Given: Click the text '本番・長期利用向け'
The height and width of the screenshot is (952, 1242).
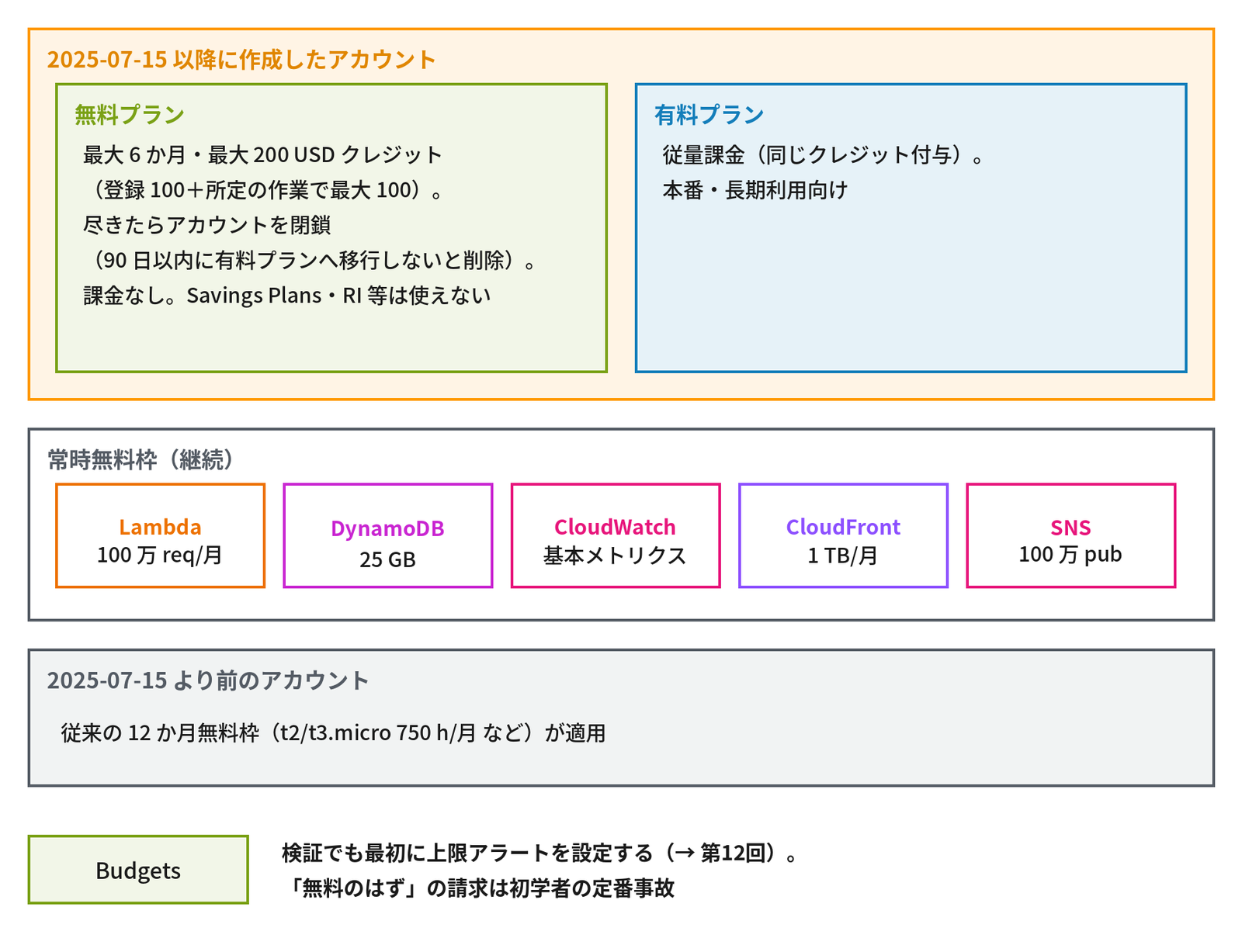Looking at the screenshot, I should click(x=755, y=190).
